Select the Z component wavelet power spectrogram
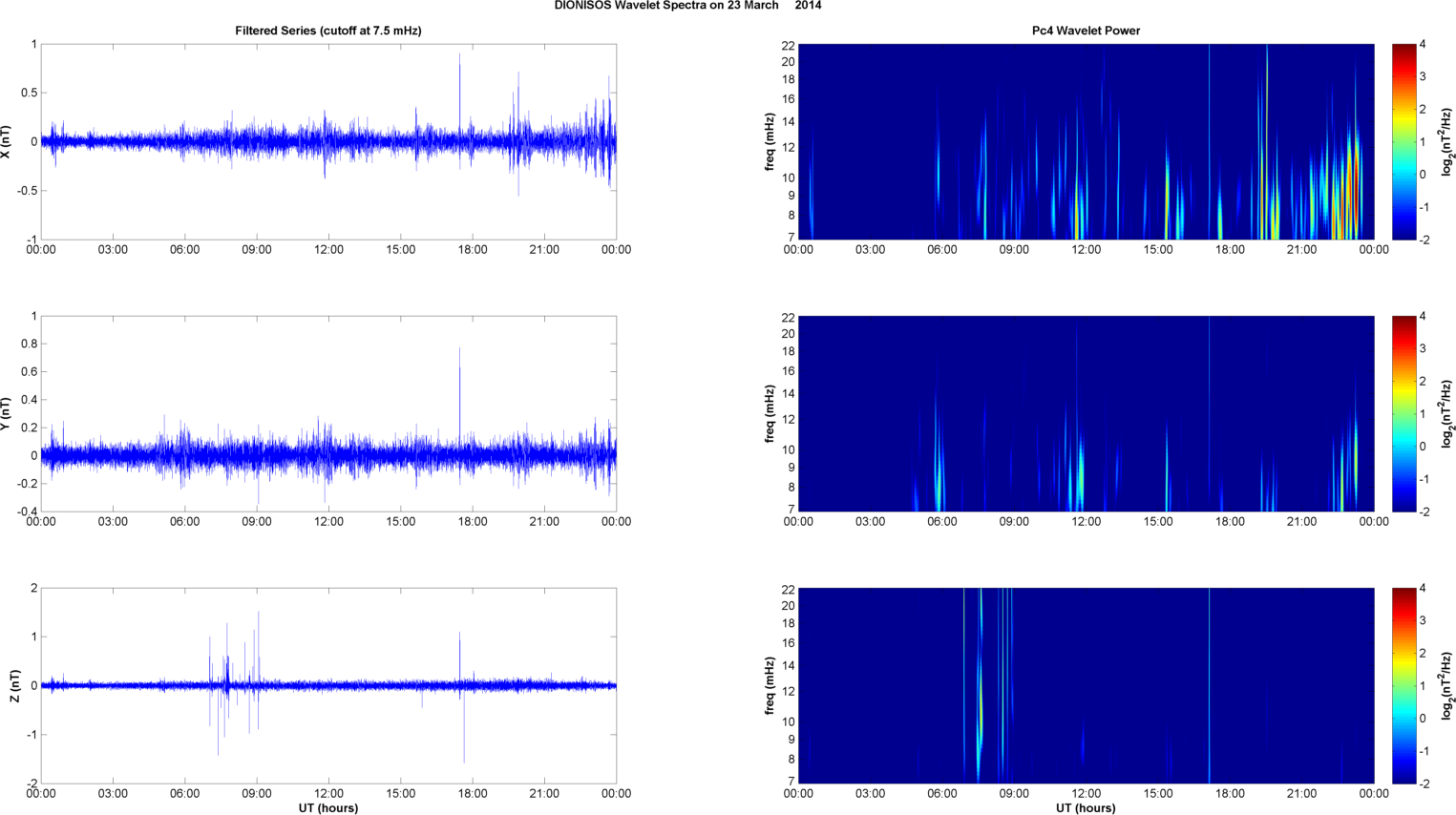This screenshot has width=1456, height=815. pos(1086,685)
